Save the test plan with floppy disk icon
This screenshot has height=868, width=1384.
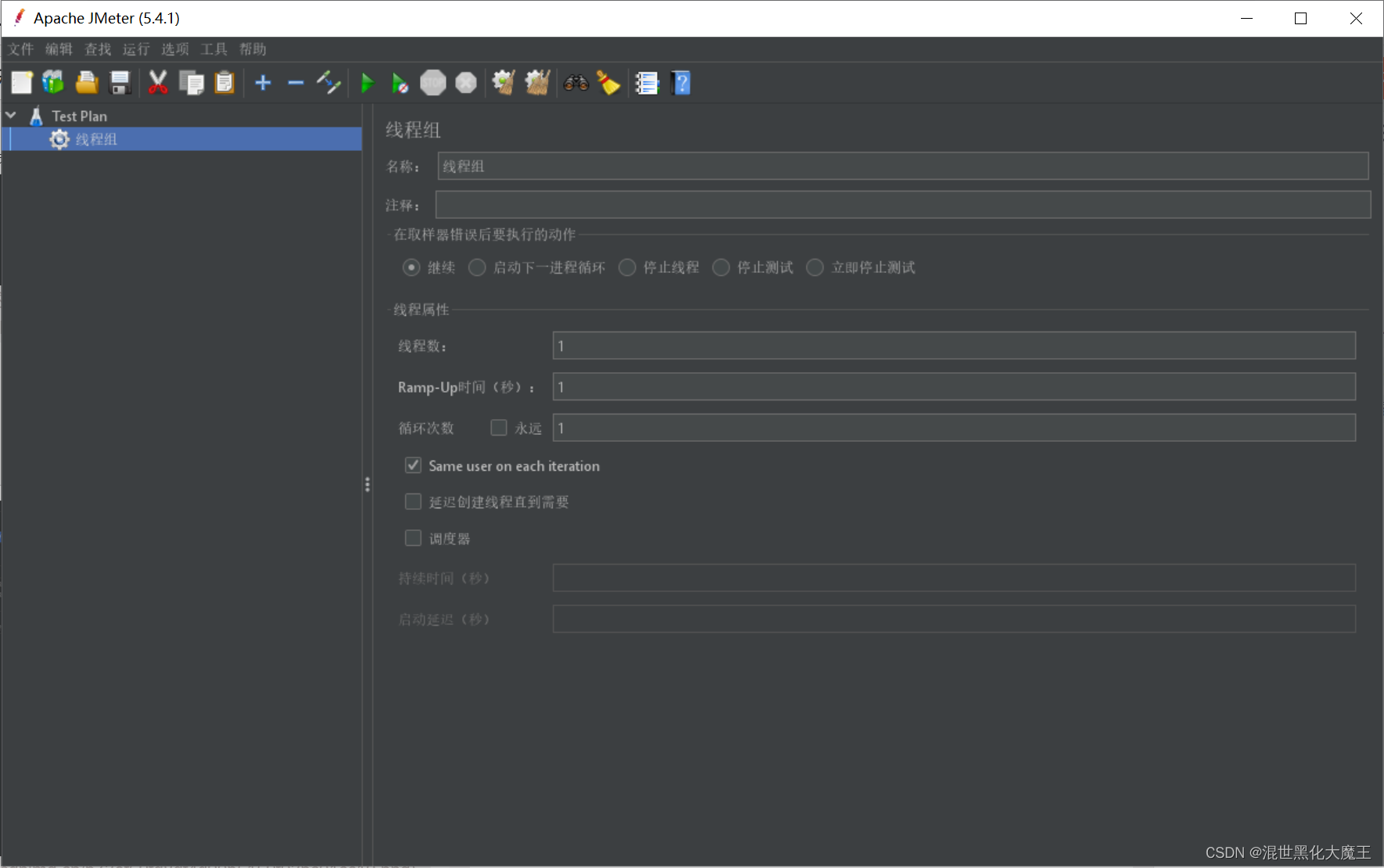click(x=120, y=83)
